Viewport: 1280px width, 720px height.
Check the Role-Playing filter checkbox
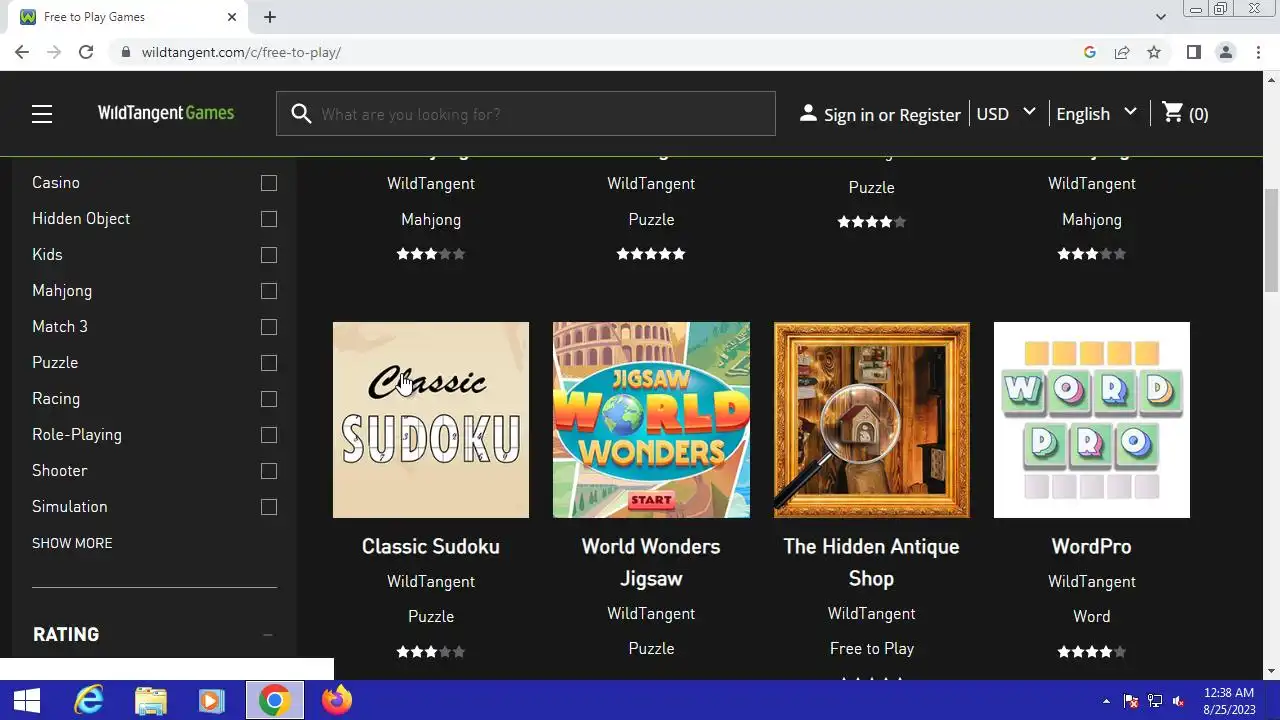269,435
